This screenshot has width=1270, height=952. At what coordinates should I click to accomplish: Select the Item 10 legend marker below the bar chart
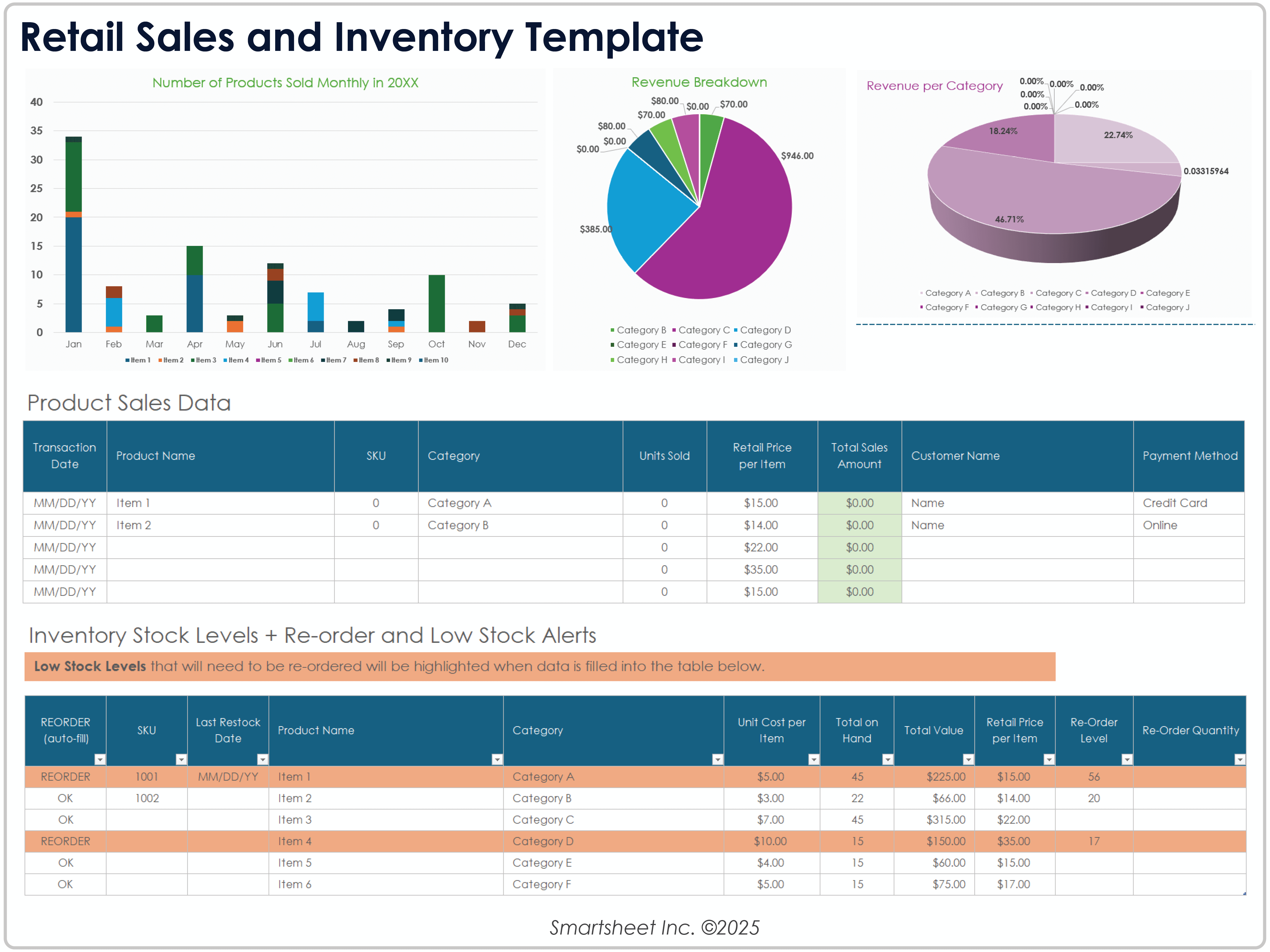pyautogui.click(x=421, y=360)
